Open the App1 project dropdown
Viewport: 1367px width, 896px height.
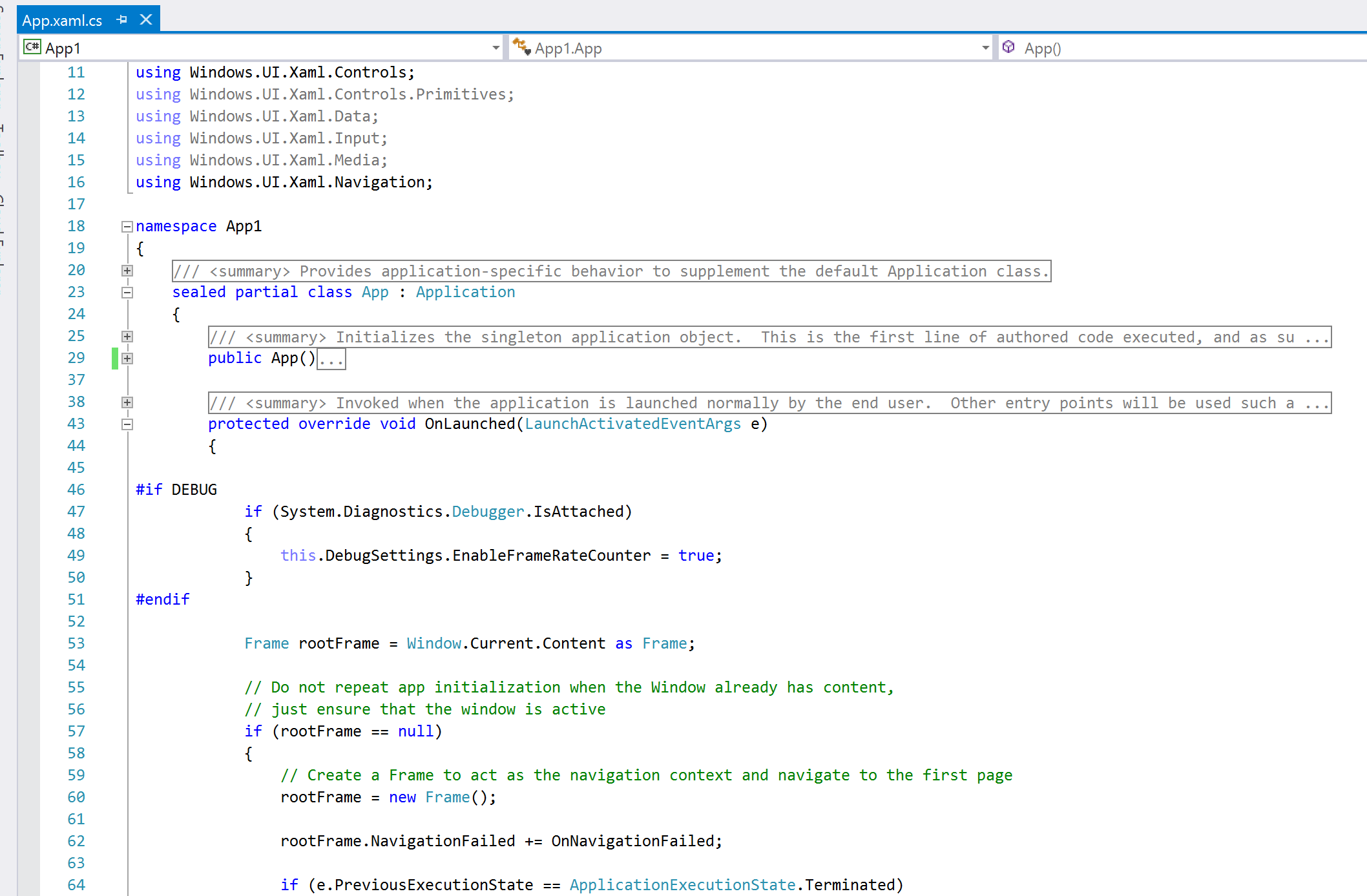coord(496,48)
